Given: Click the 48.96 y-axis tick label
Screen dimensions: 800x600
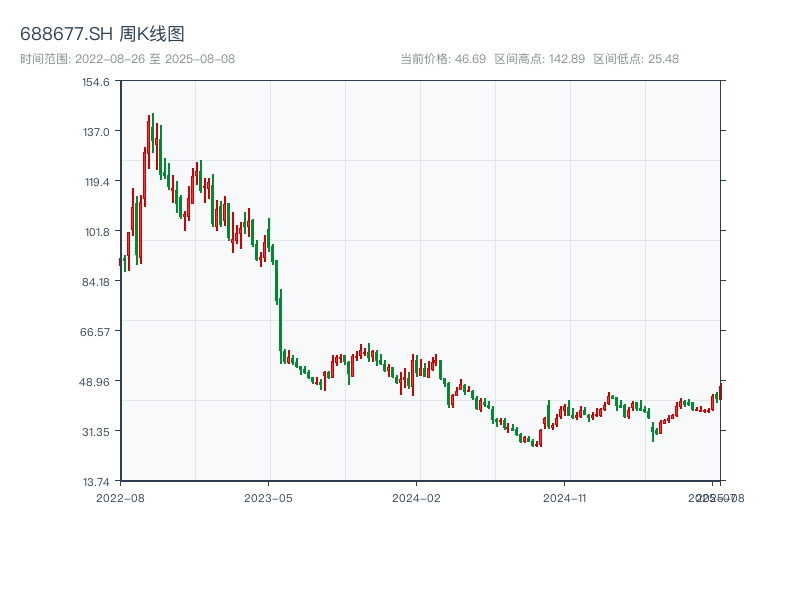Looking at the screenshot, I should [96, 381].
